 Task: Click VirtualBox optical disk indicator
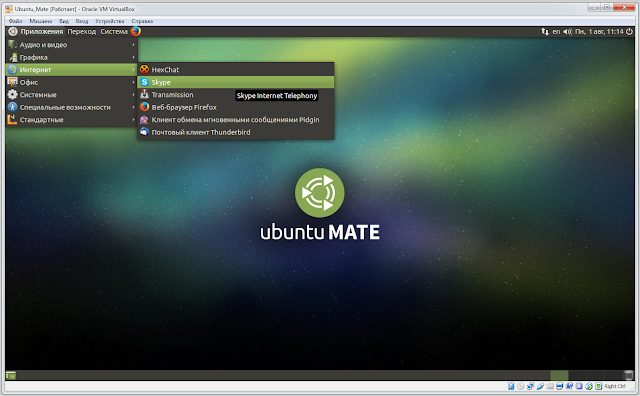pos(520,386)
